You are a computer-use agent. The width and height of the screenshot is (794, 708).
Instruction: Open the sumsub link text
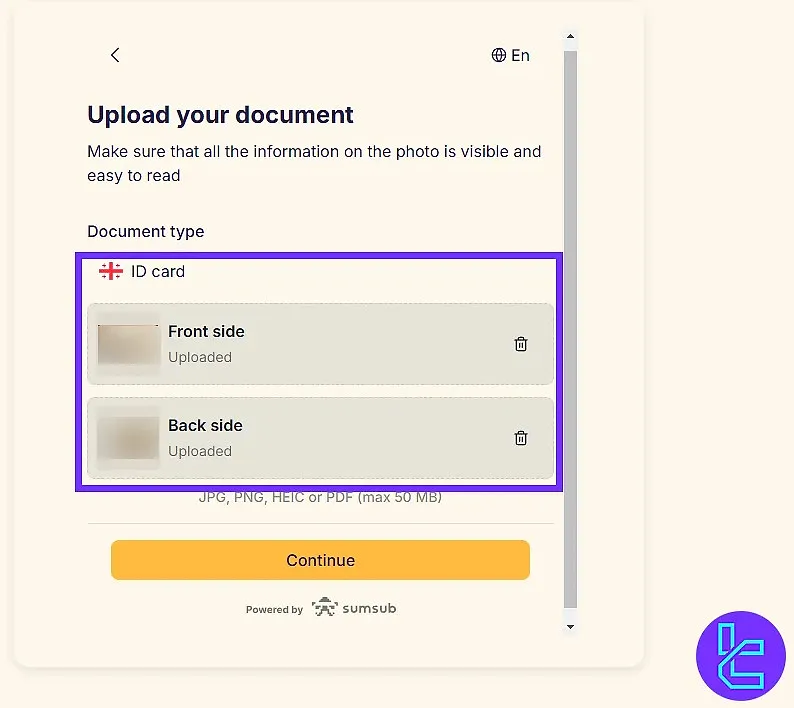point(369,608)
